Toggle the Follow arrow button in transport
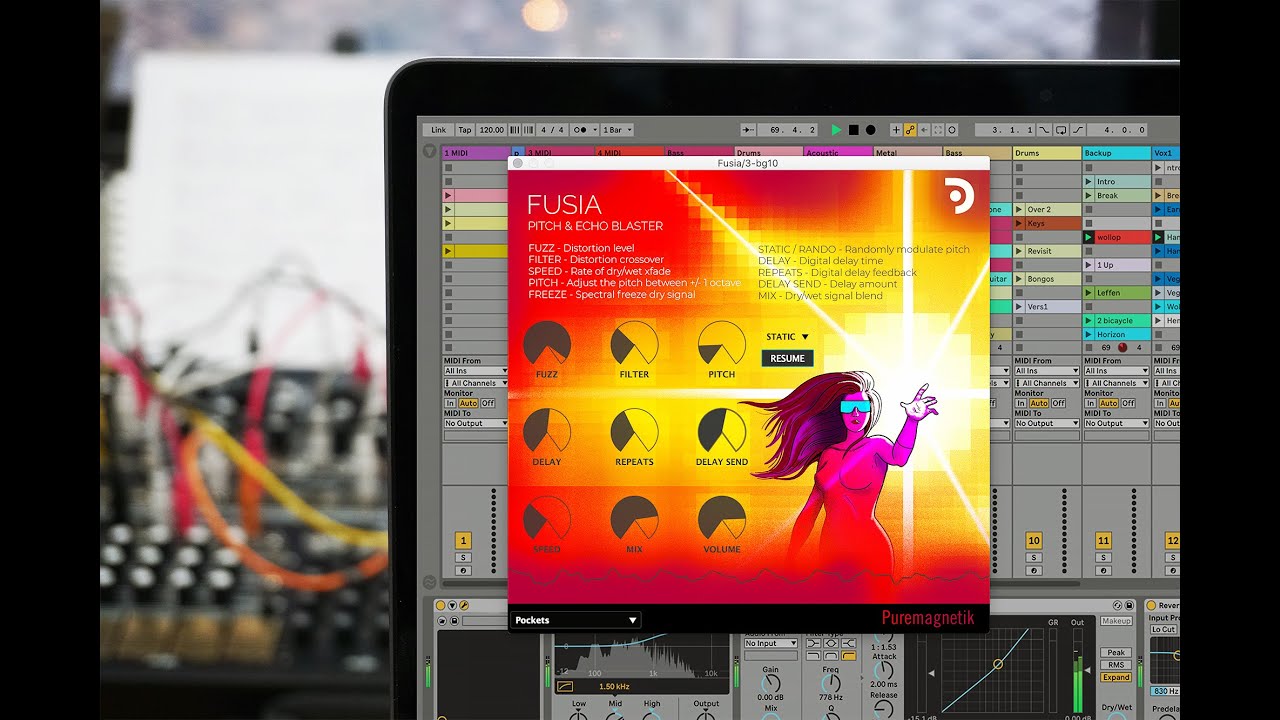The image size is (1280, 720). click(748, 130)
